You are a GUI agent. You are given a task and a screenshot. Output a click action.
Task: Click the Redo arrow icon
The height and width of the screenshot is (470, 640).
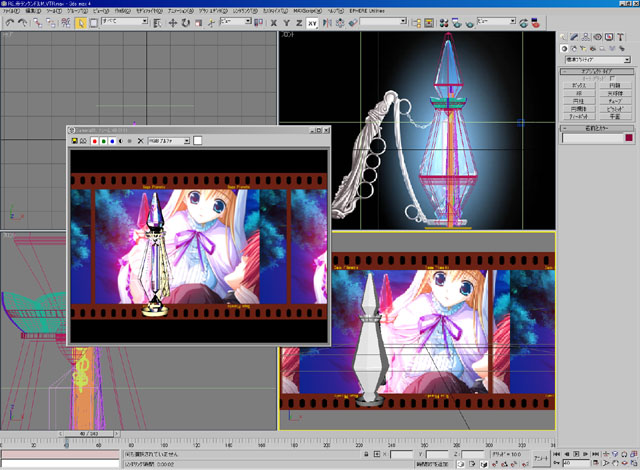pos(23,23)
